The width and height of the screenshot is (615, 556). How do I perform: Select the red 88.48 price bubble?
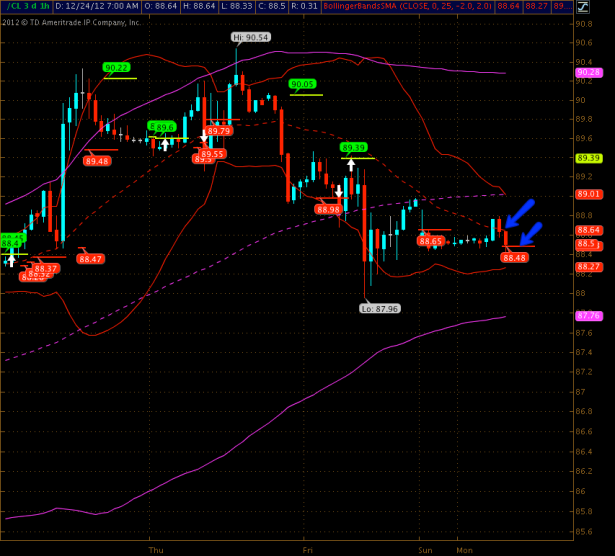point(514,258)
